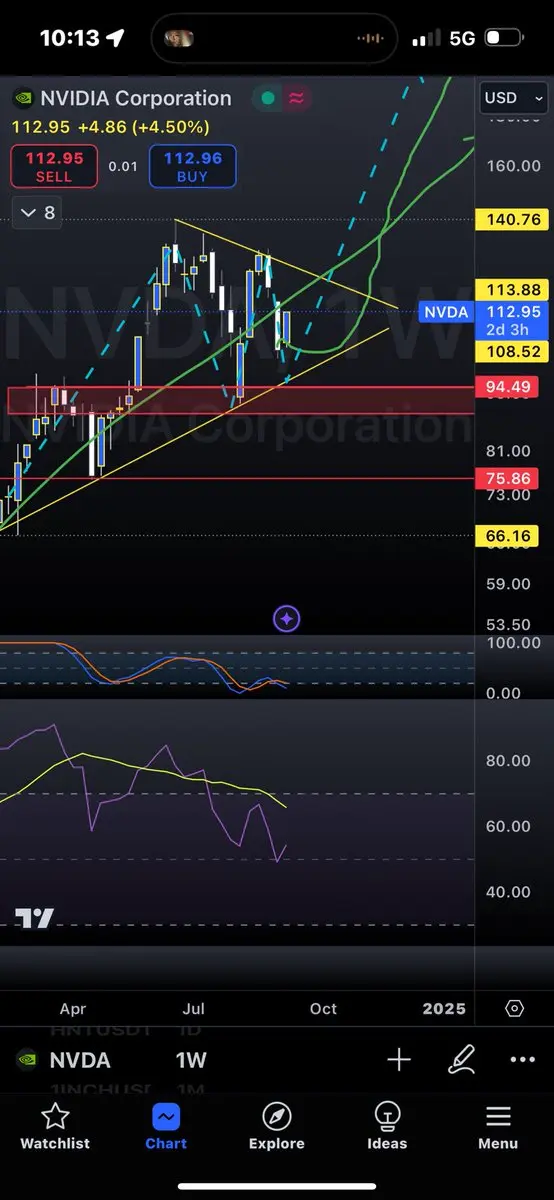Tap the green market status dot
554x1200 pixels.
[267, 98]
